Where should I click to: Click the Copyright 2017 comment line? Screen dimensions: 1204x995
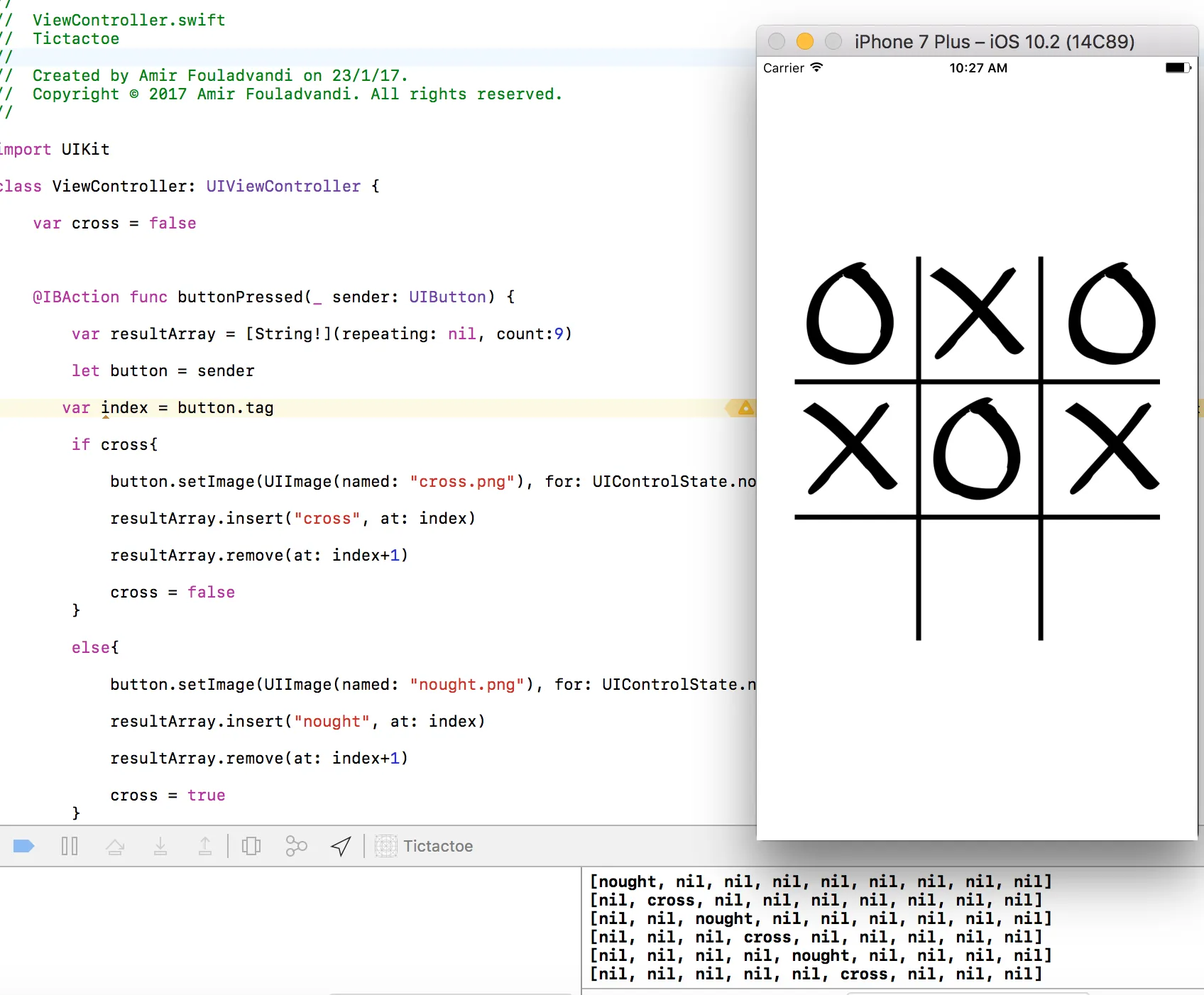297,94
